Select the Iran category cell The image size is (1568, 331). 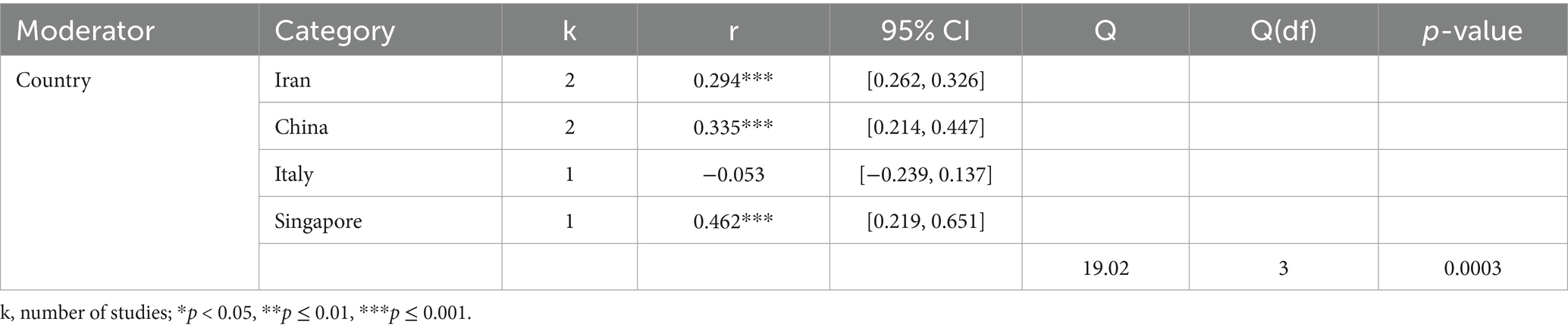click(293, 80)
